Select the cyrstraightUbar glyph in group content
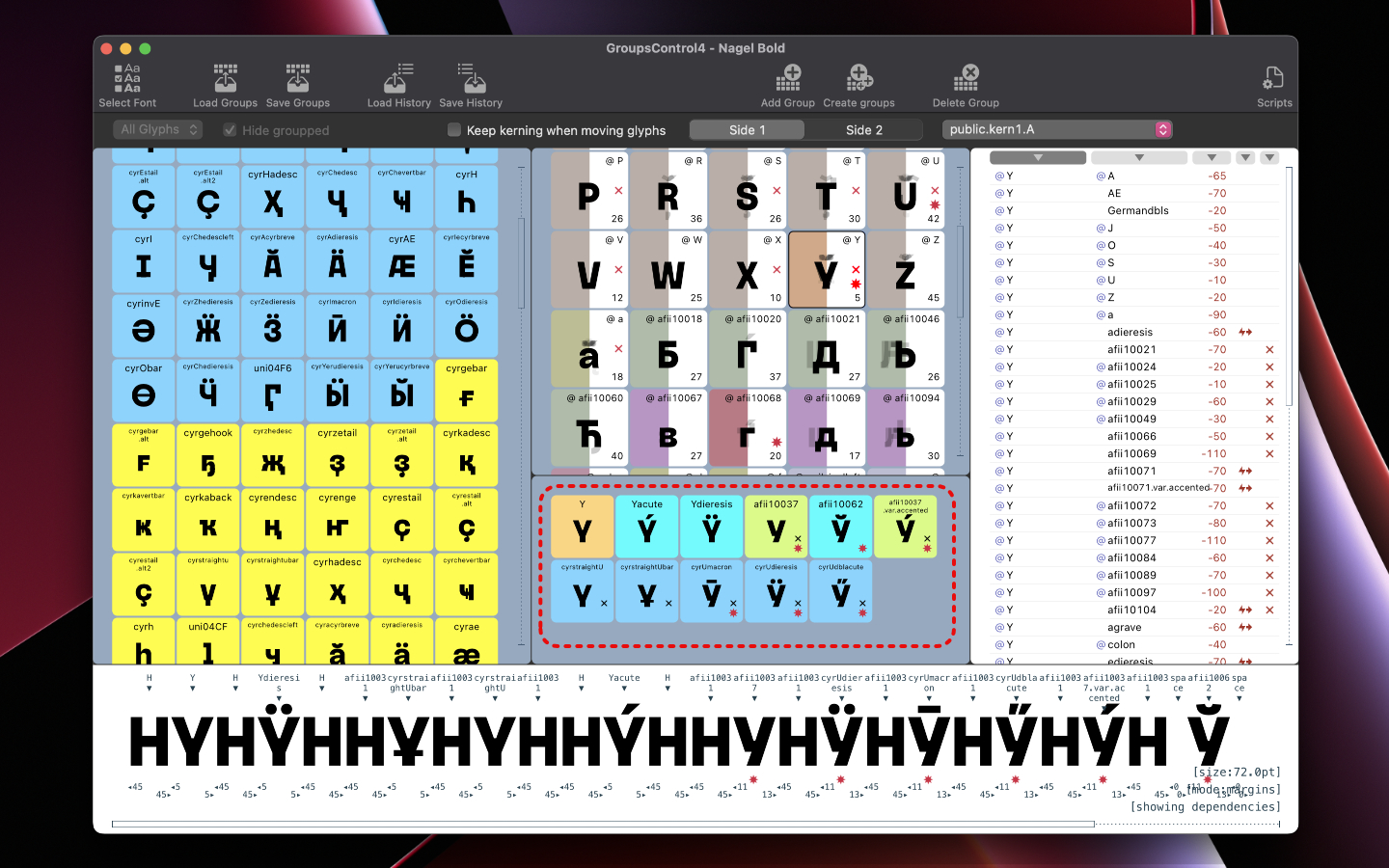This screenshot has width=1389, height=868. (x=647, y=590)
